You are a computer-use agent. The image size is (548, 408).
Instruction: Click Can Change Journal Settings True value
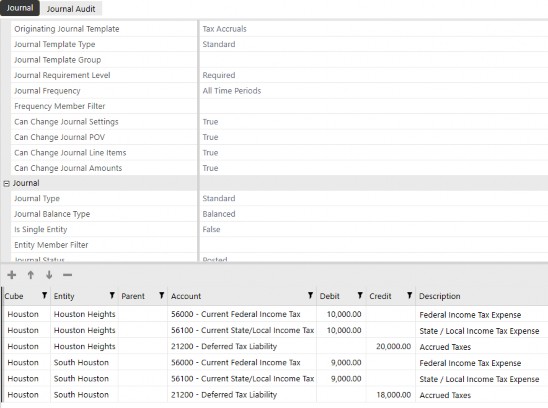[x=374, y=122]
